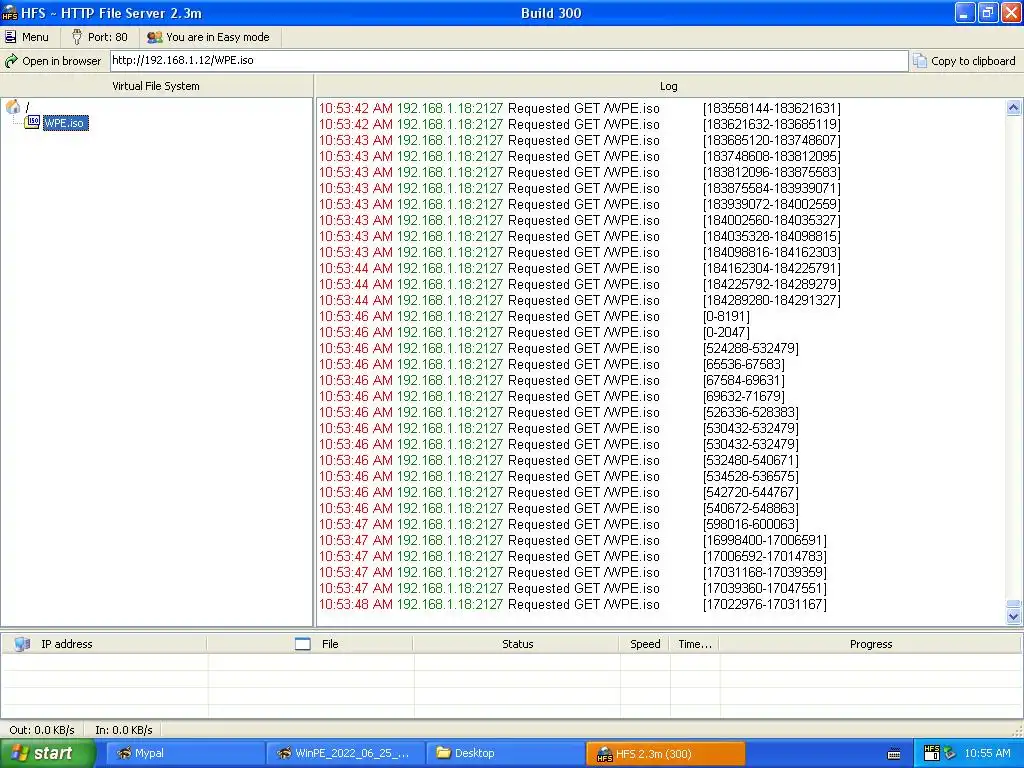This screenshot has width=1024, height=768.
Task: Click the clipboard icon near Copy to clipboard
Action: coord(920,61)
